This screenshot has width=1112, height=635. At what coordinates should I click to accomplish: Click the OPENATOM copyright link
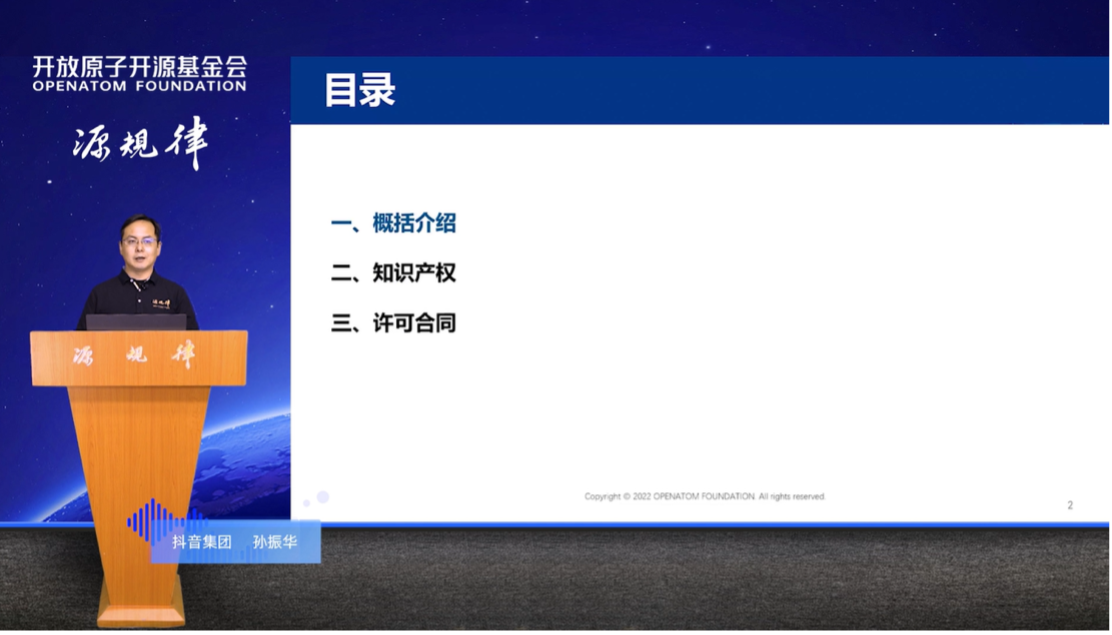[x=706, y=493]
